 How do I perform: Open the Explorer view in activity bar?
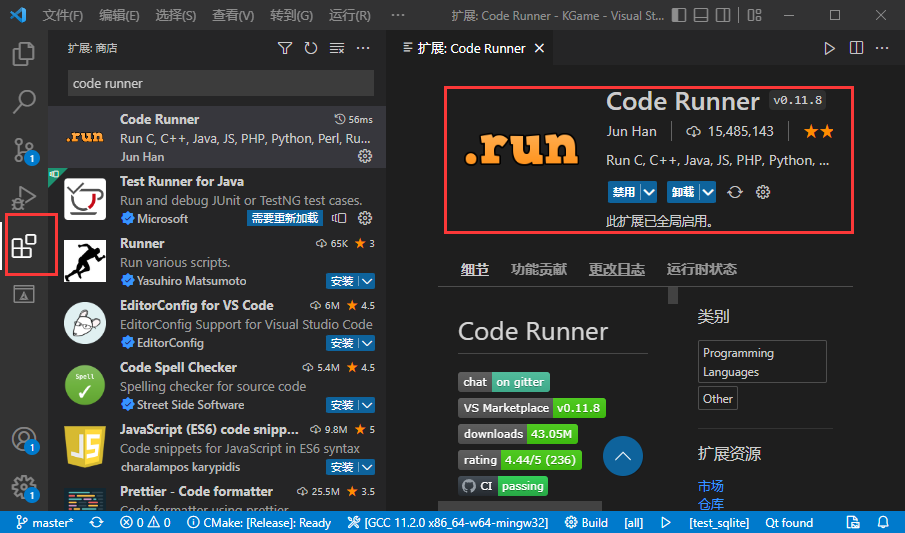point(23,53)
